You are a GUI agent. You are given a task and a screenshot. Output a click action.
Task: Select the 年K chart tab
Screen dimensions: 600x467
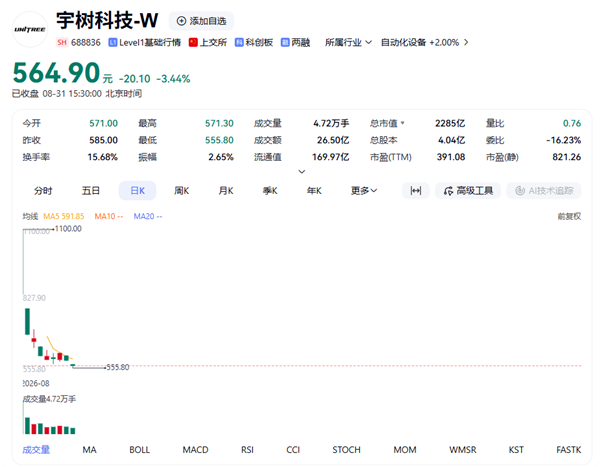click(314, 191)
